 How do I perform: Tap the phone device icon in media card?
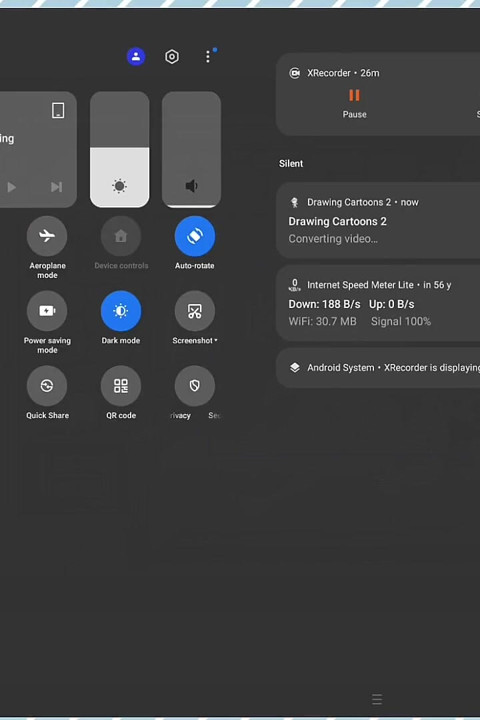click(x=58, y=110)
